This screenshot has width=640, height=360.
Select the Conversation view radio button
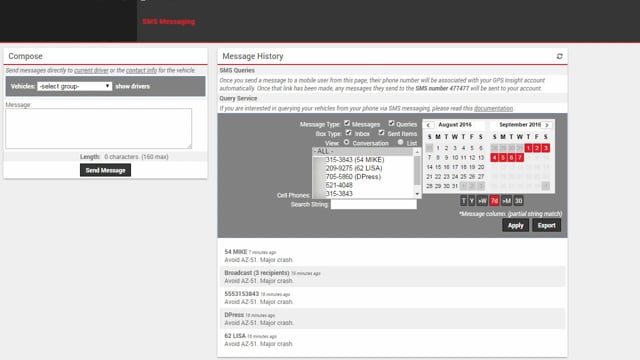tap(347, 142)
